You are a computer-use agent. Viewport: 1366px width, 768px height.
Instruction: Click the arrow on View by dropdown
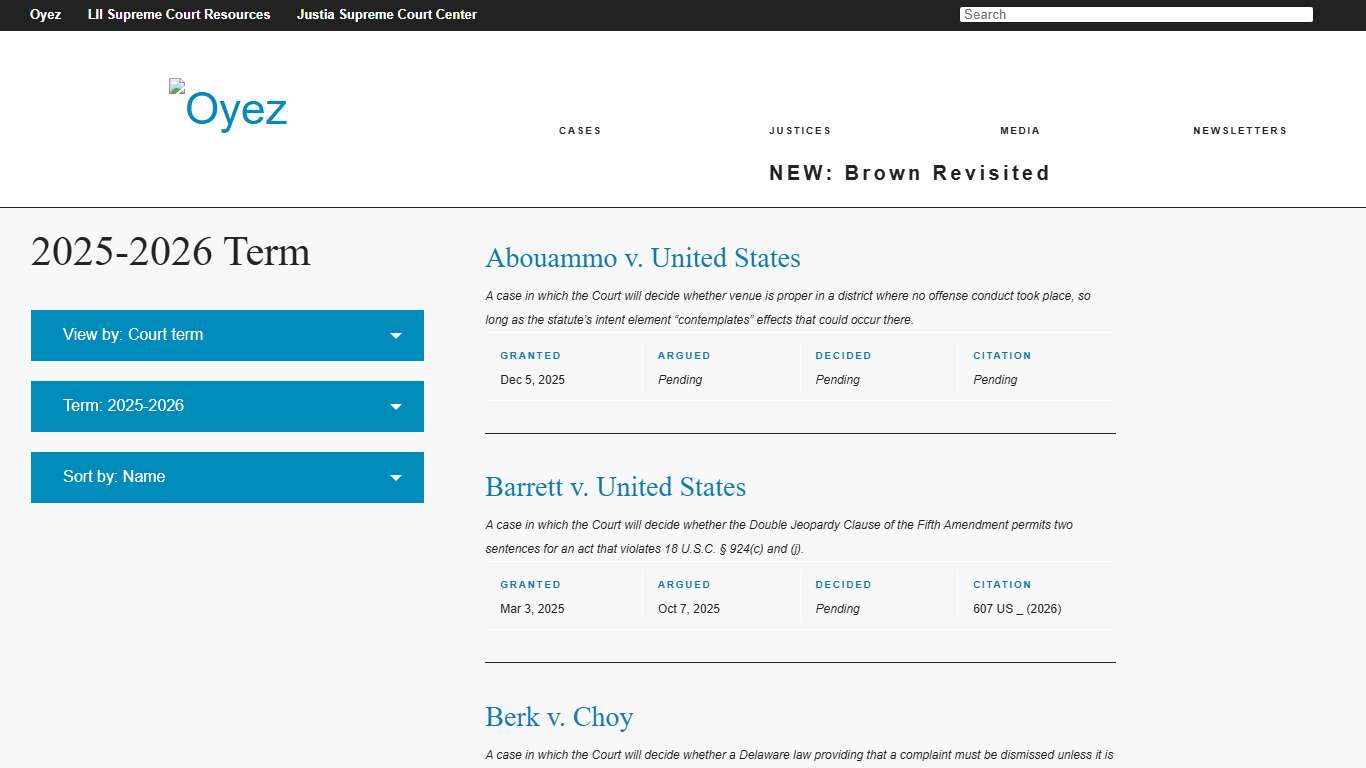(x=396, y=336)
